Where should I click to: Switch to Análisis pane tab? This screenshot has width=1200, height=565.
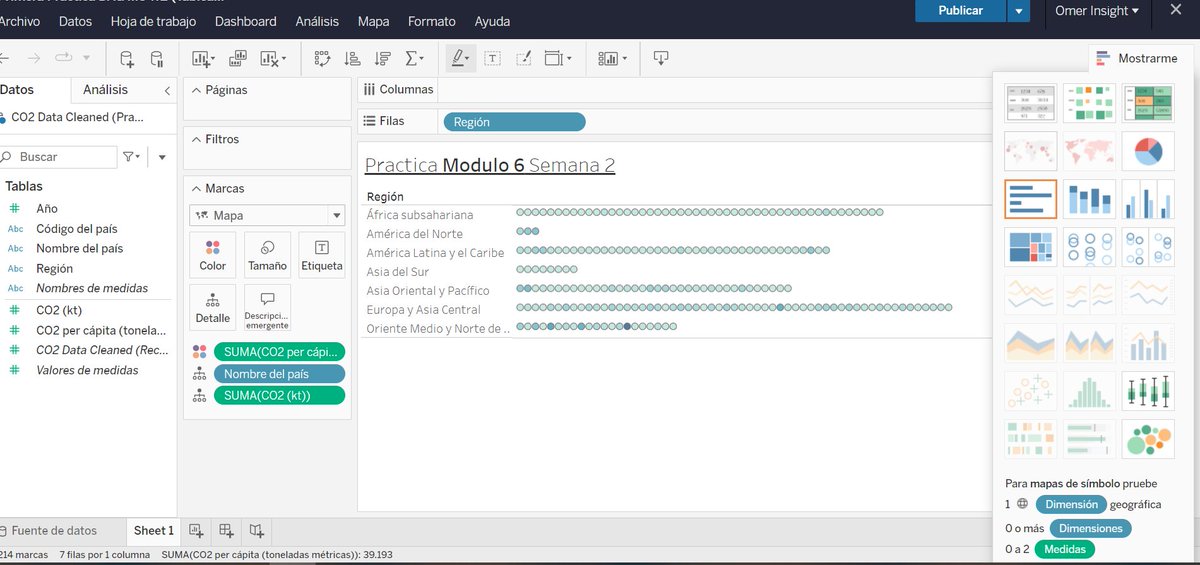[105, 90]
